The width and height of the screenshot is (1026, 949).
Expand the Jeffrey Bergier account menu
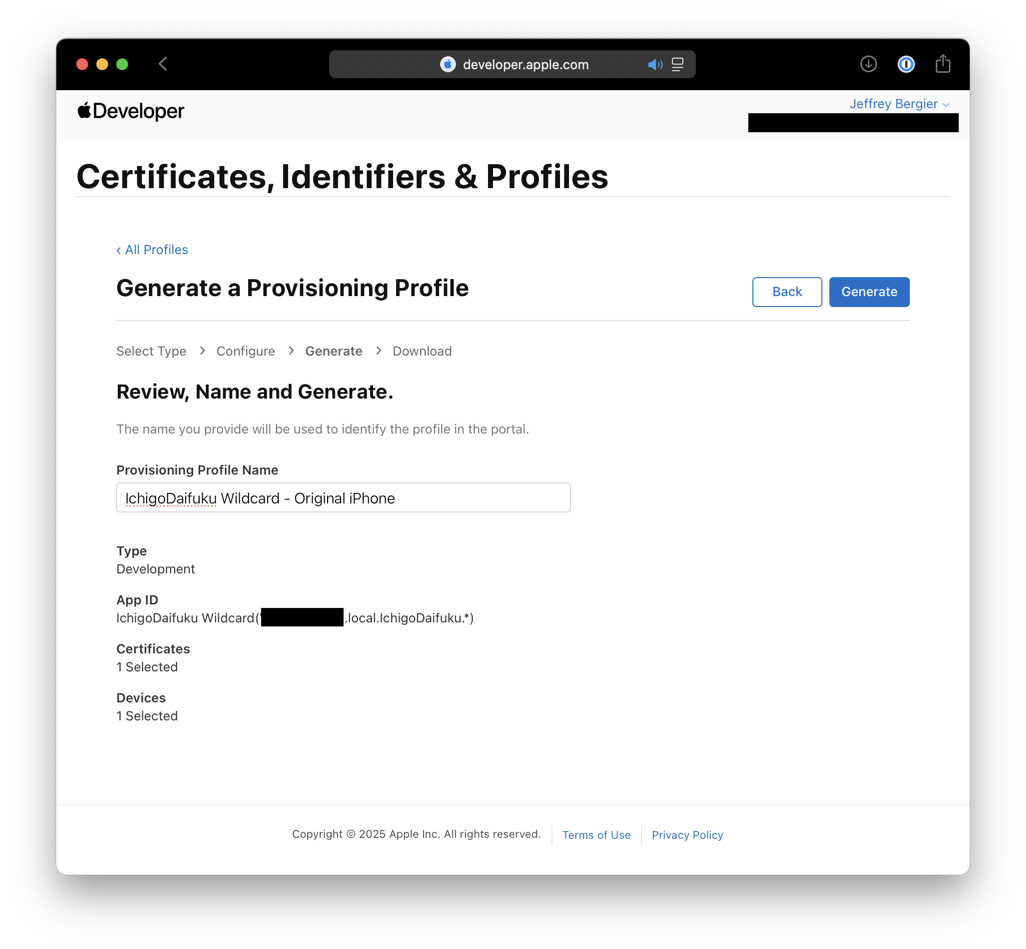[899, 104]
